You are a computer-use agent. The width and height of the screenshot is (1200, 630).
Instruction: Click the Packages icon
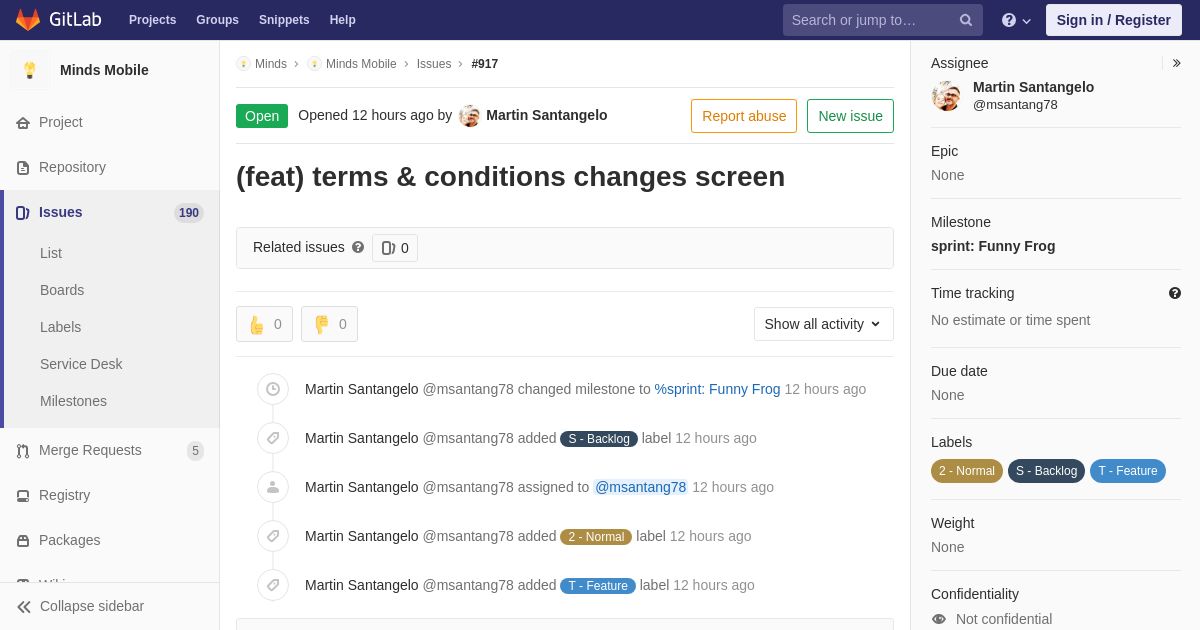[23, 541]
